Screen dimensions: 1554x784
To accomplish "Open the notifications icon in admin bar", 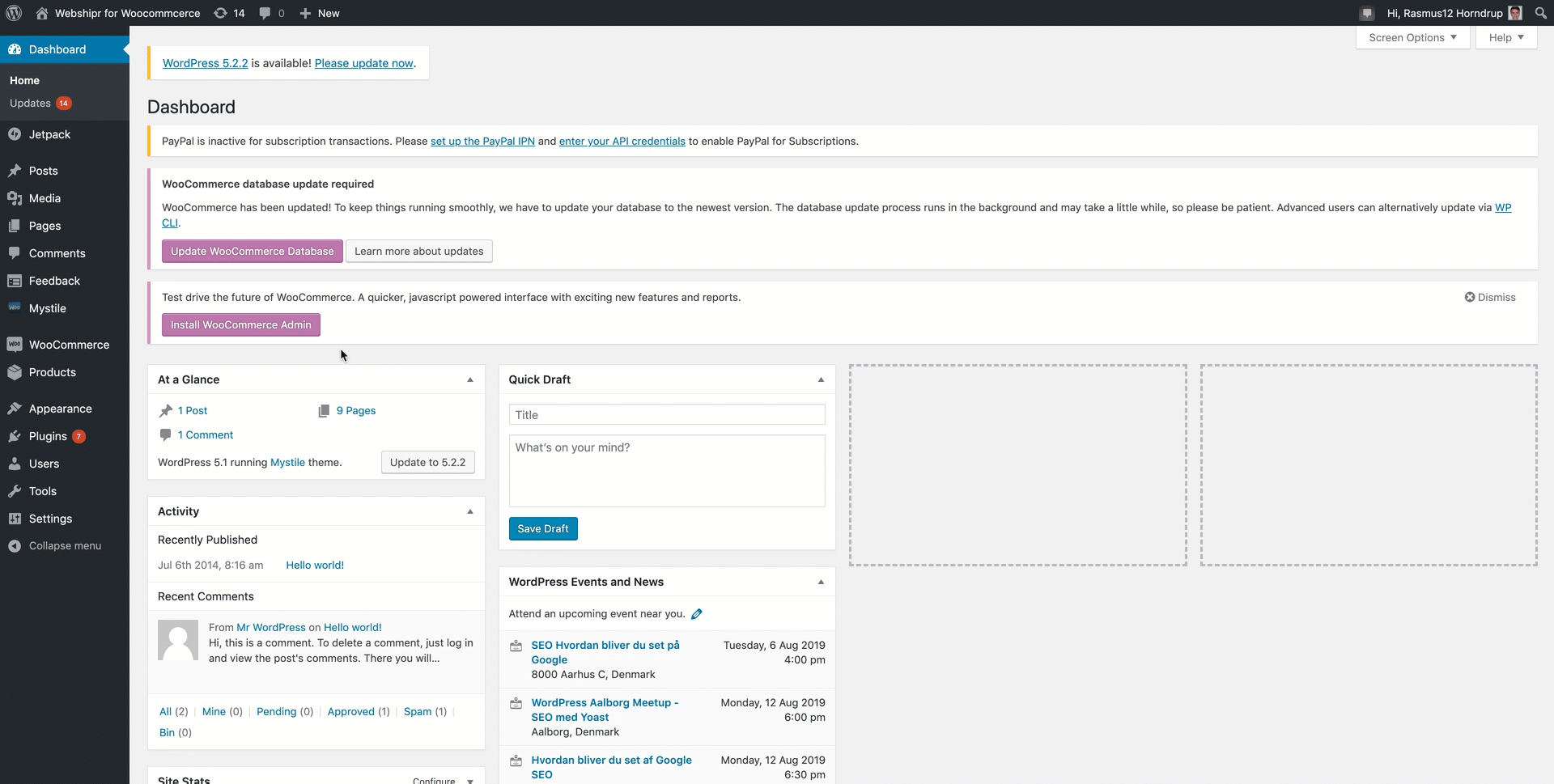I will pos(1367,13).
